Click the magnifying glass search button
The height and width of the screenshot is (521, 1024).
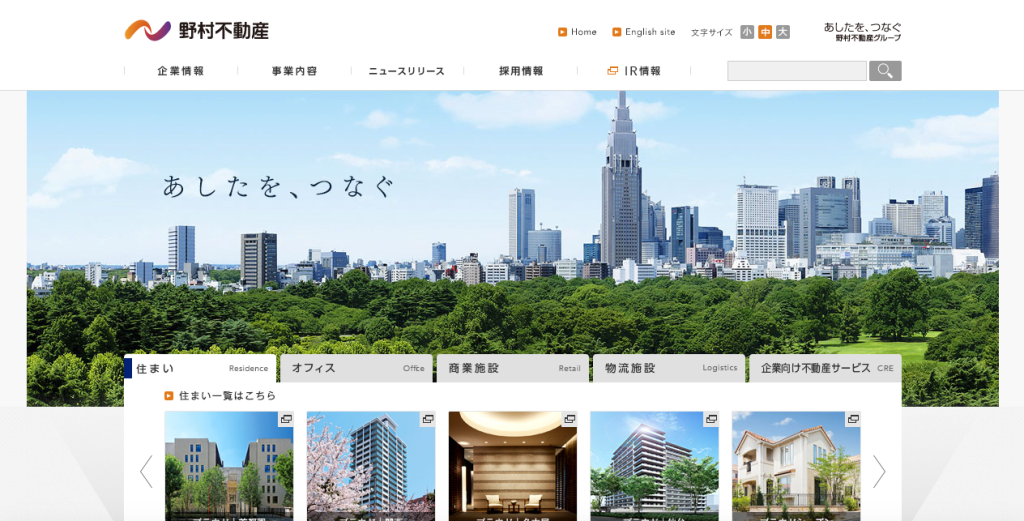coord(885,71)
